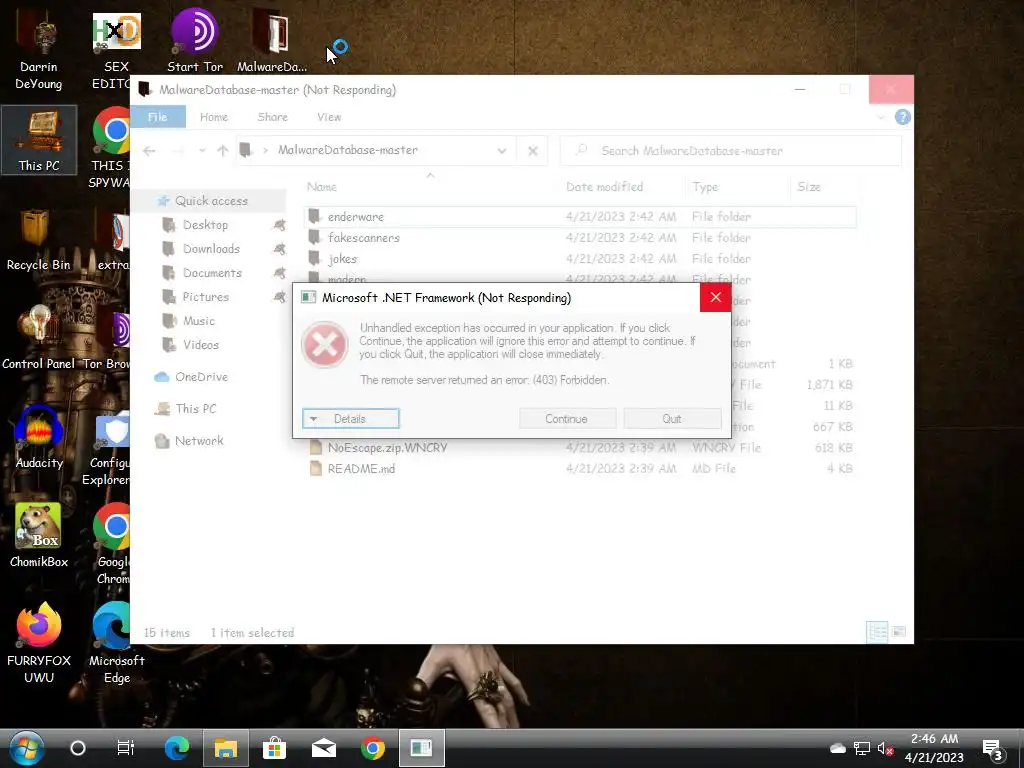Open the File tab in Explorer

click(x=157, y=117)
